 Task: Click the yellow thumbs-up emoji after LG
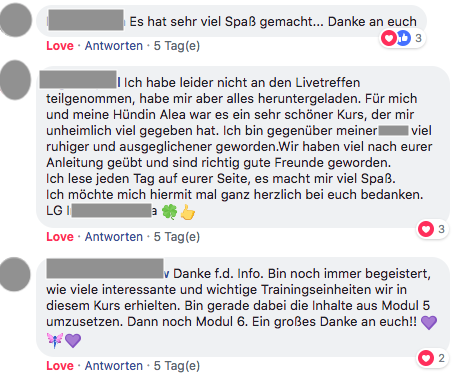click(x=188, y=212)
